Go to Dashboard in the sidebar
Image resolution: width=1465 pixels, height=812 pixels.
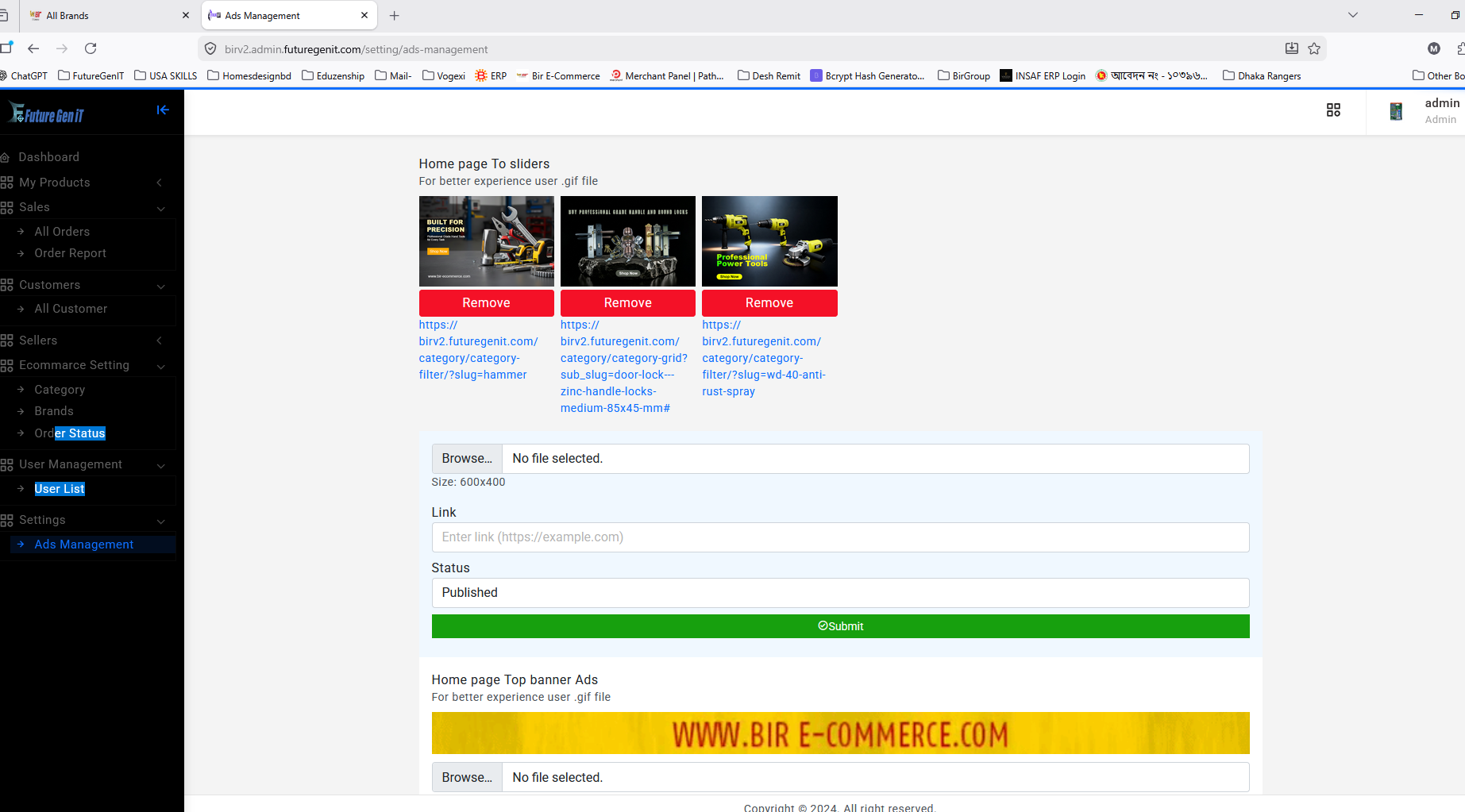(x=48, y=157)
